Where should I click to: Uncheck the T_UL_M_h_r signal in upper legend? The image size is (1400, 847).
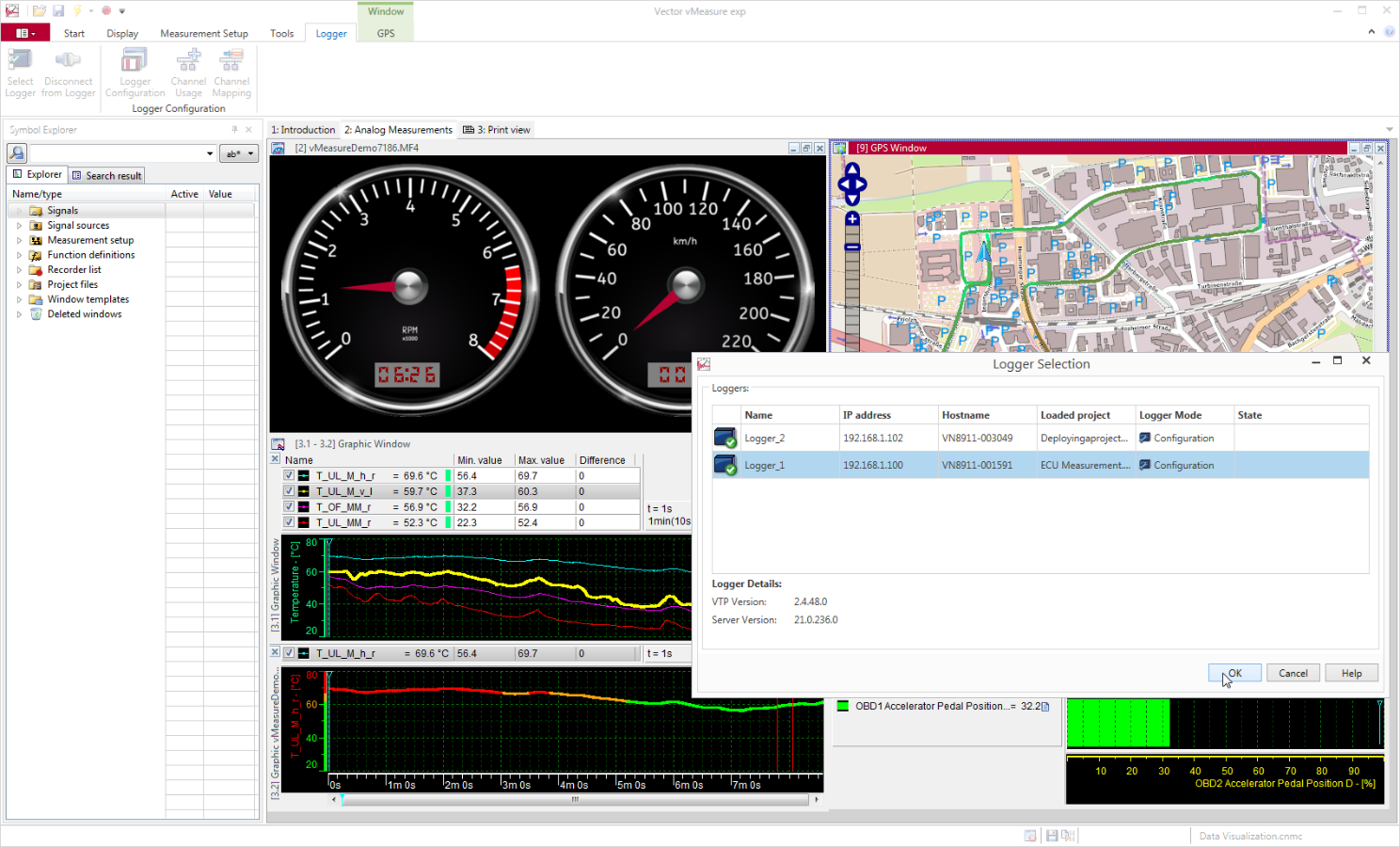coord(289,476)
